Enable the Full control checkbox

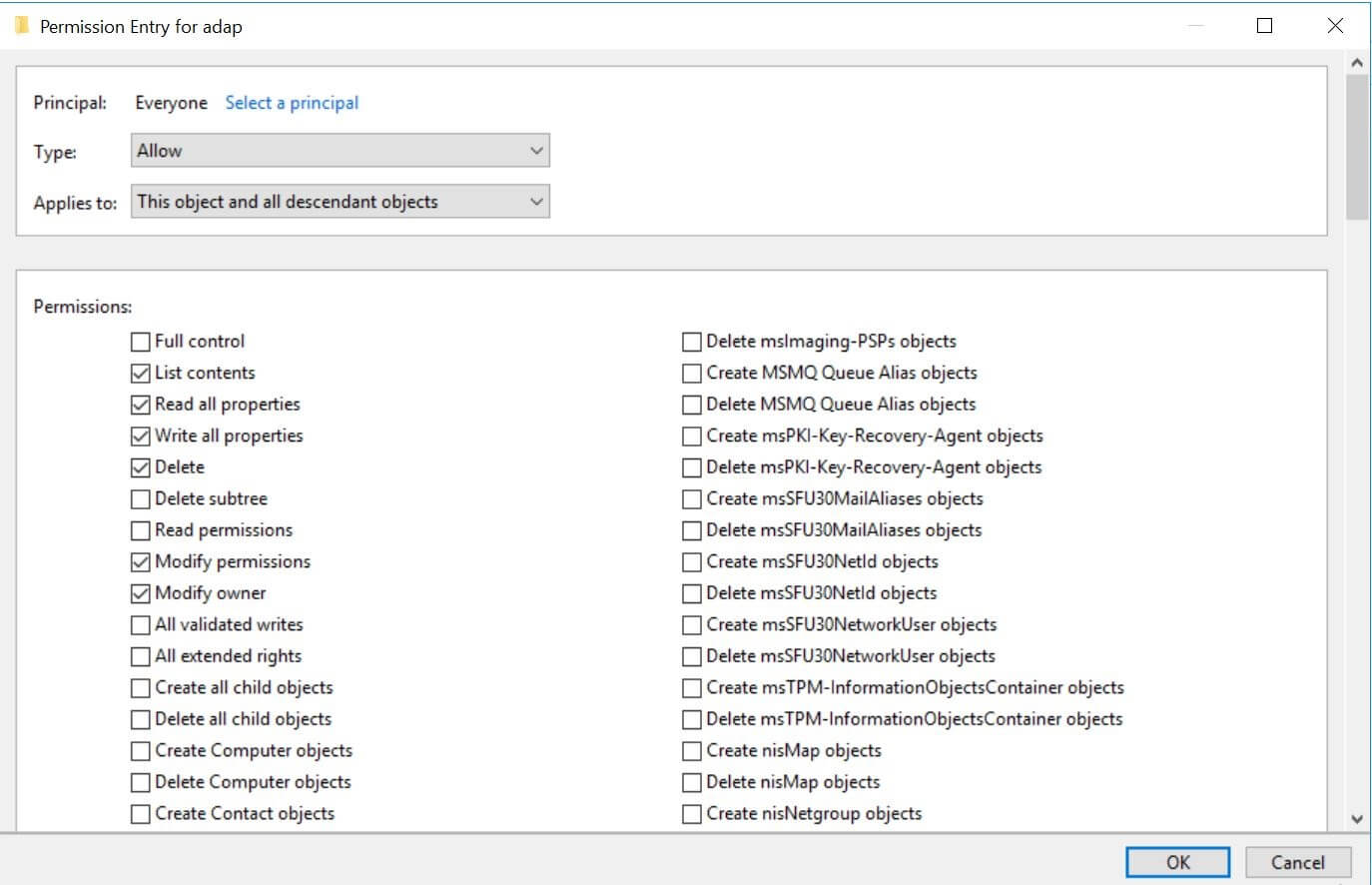[x=141, y=342]
